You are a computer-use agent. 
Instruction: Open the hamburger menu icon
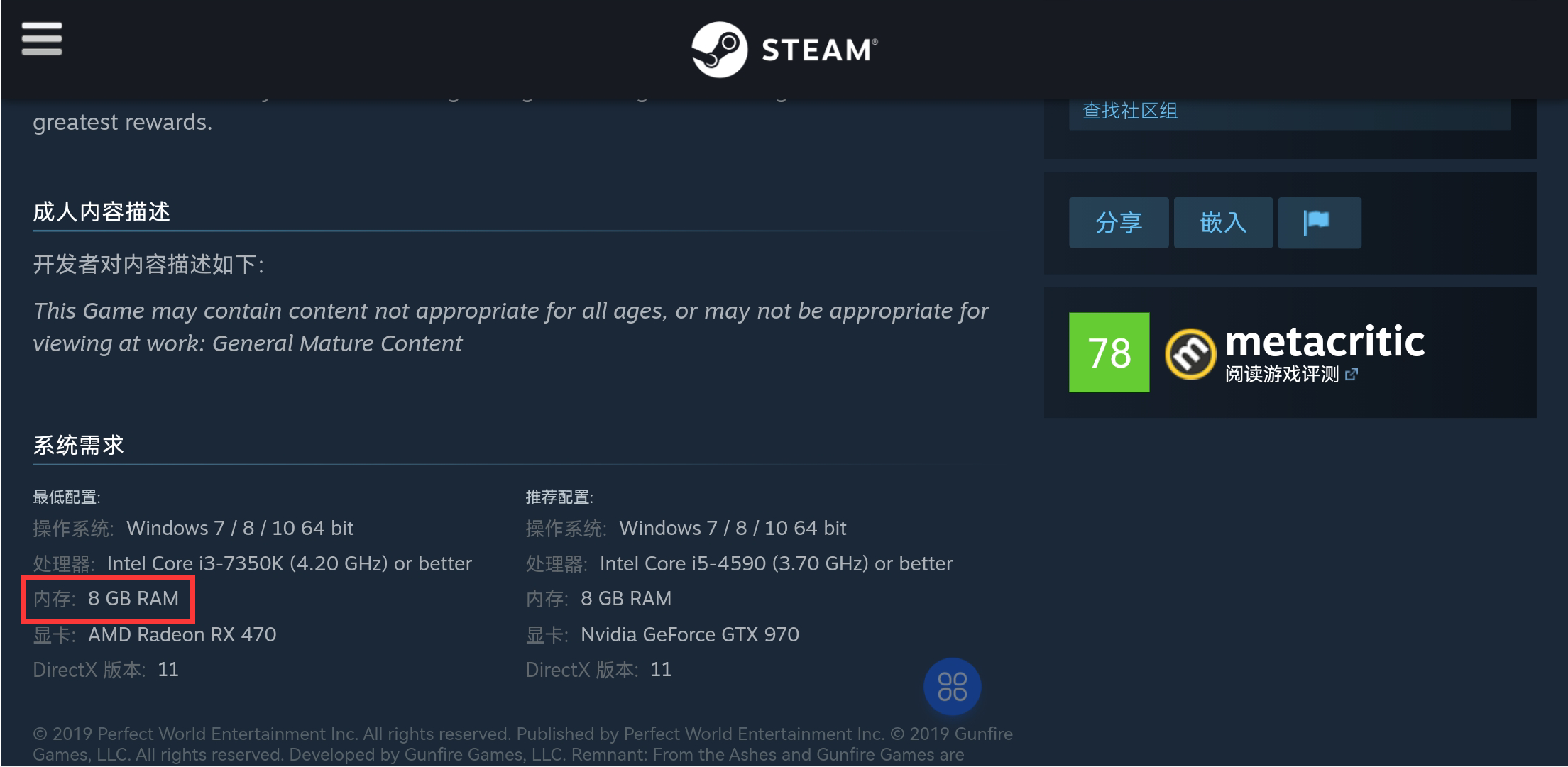pos(42,38)
